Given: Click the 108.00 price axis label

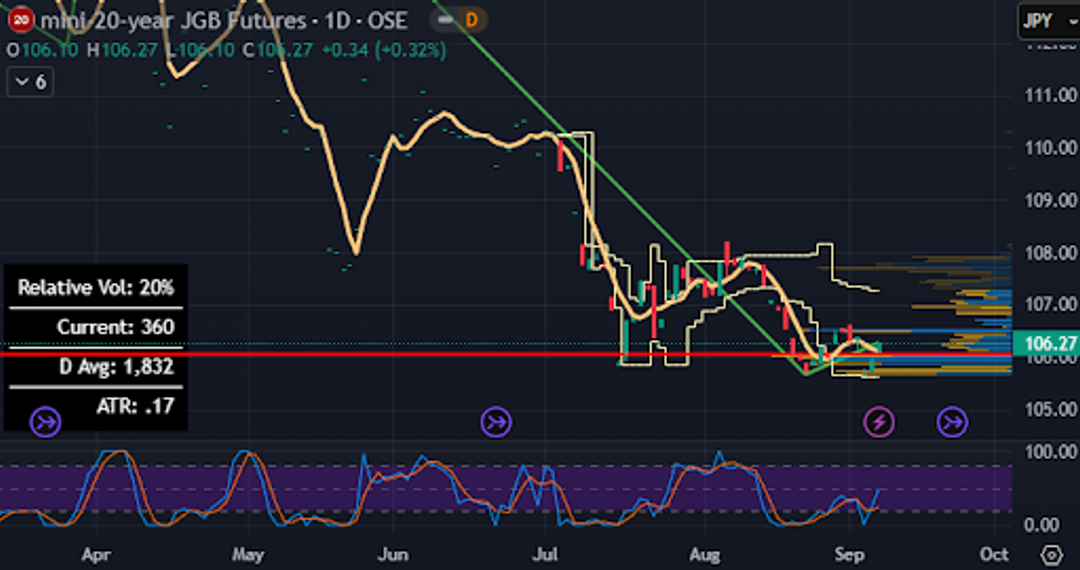Looking at the screenshot, I should (x=1051, y=253).
